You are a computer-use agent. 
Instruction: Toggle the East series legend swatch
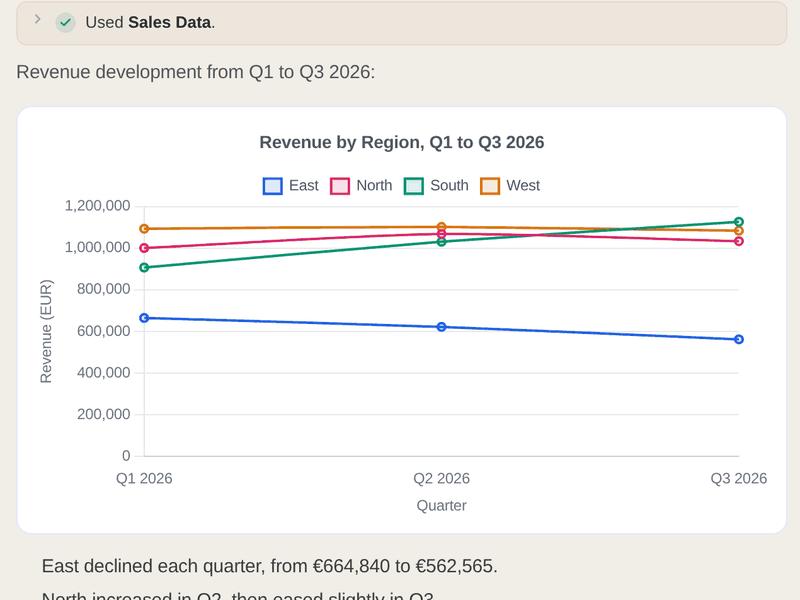(272, 186)
